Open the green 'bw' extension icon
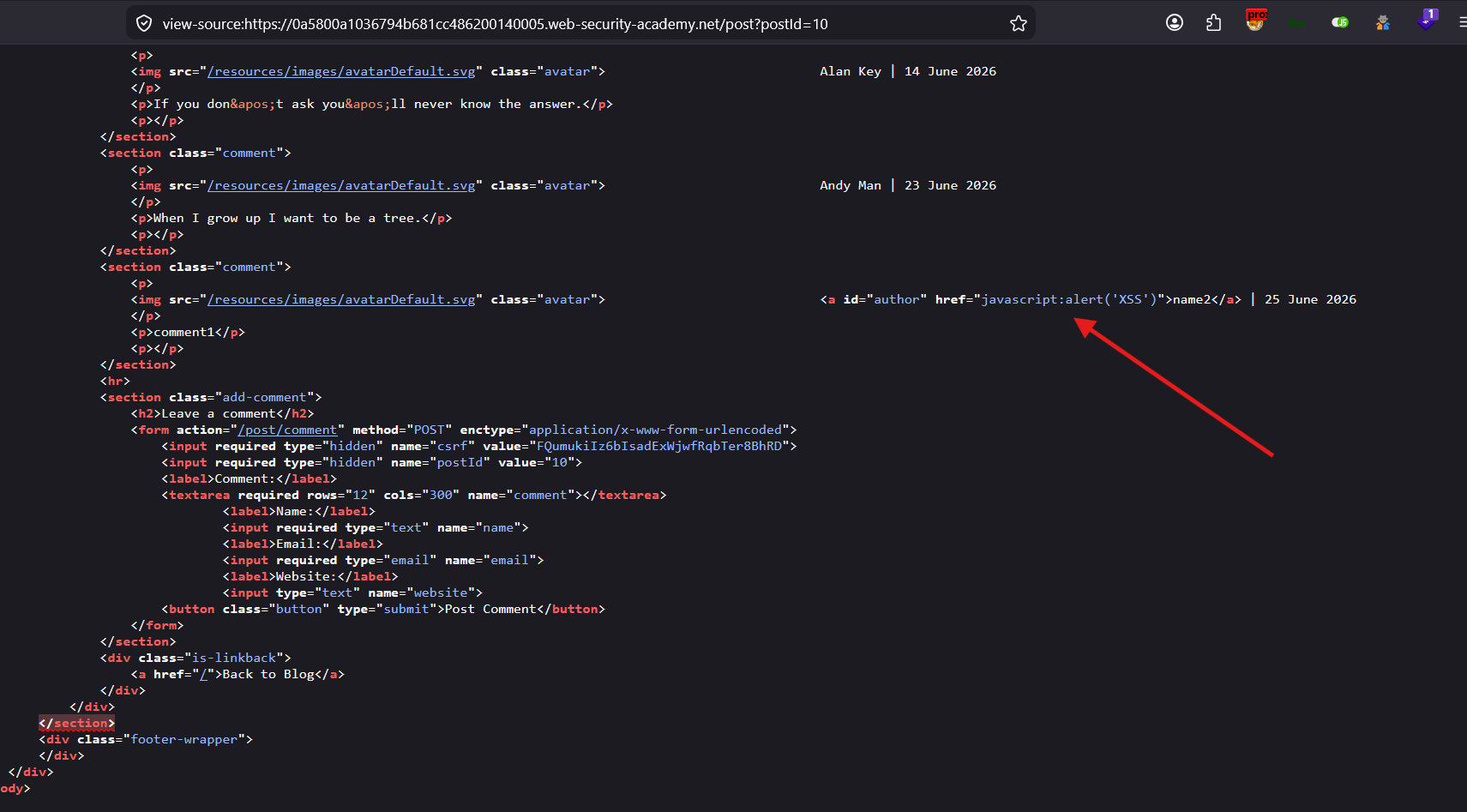The width and height of the screenshot is (1467, 812). [x=1297, y=23]
